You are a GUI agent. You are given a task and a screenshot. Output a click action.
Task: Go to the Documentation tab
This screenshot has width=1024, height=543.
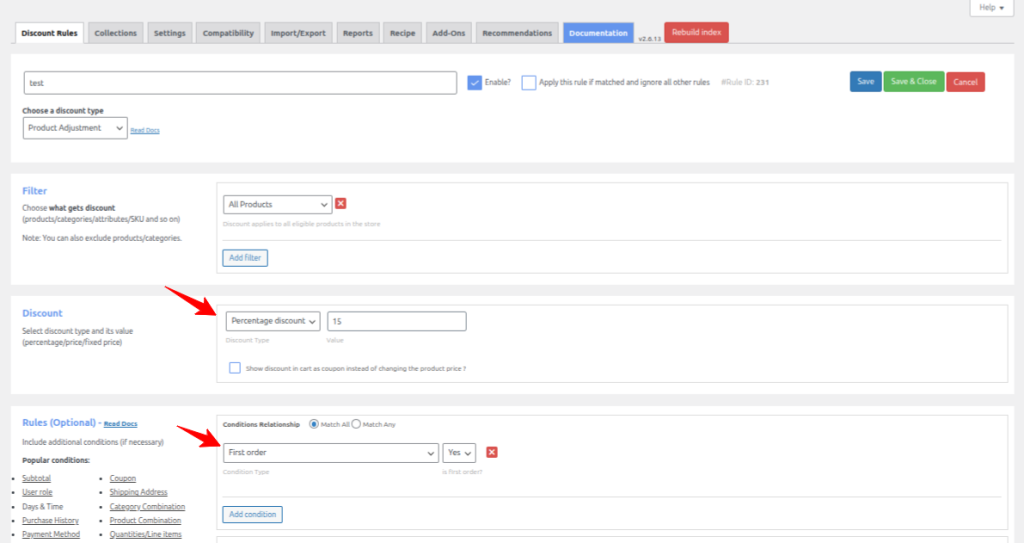[x=597, y=33]
